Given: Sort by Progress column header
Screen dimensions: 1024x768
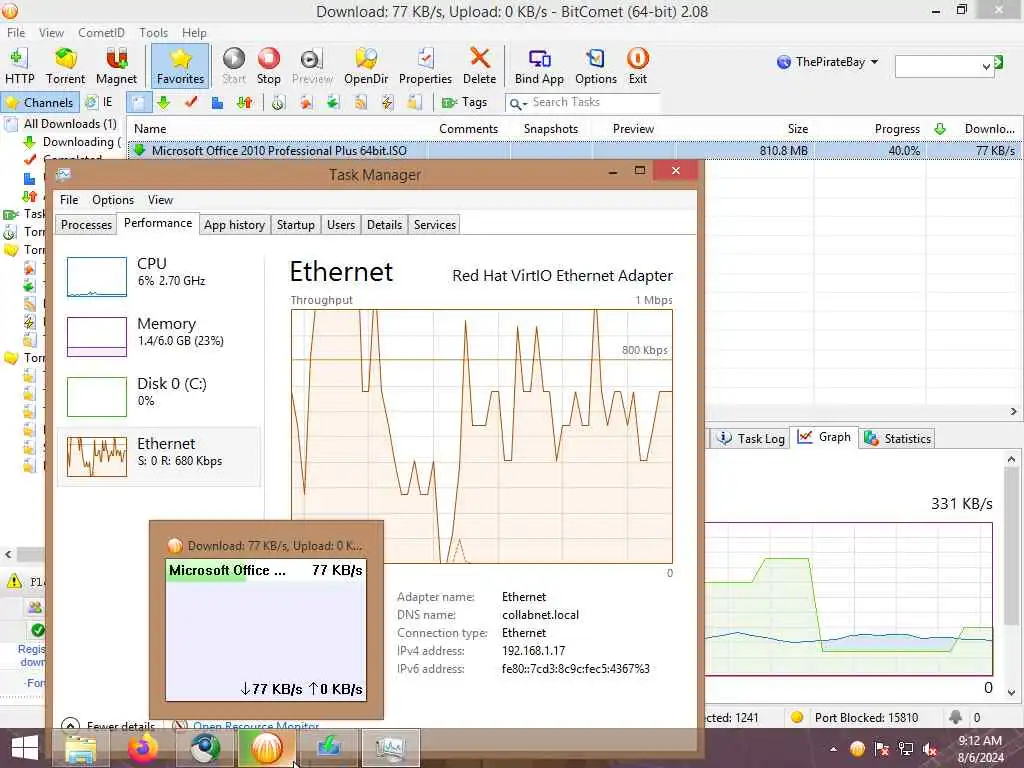Looking at the screenshot, I should pyautogui.click(x=897, y=129).
